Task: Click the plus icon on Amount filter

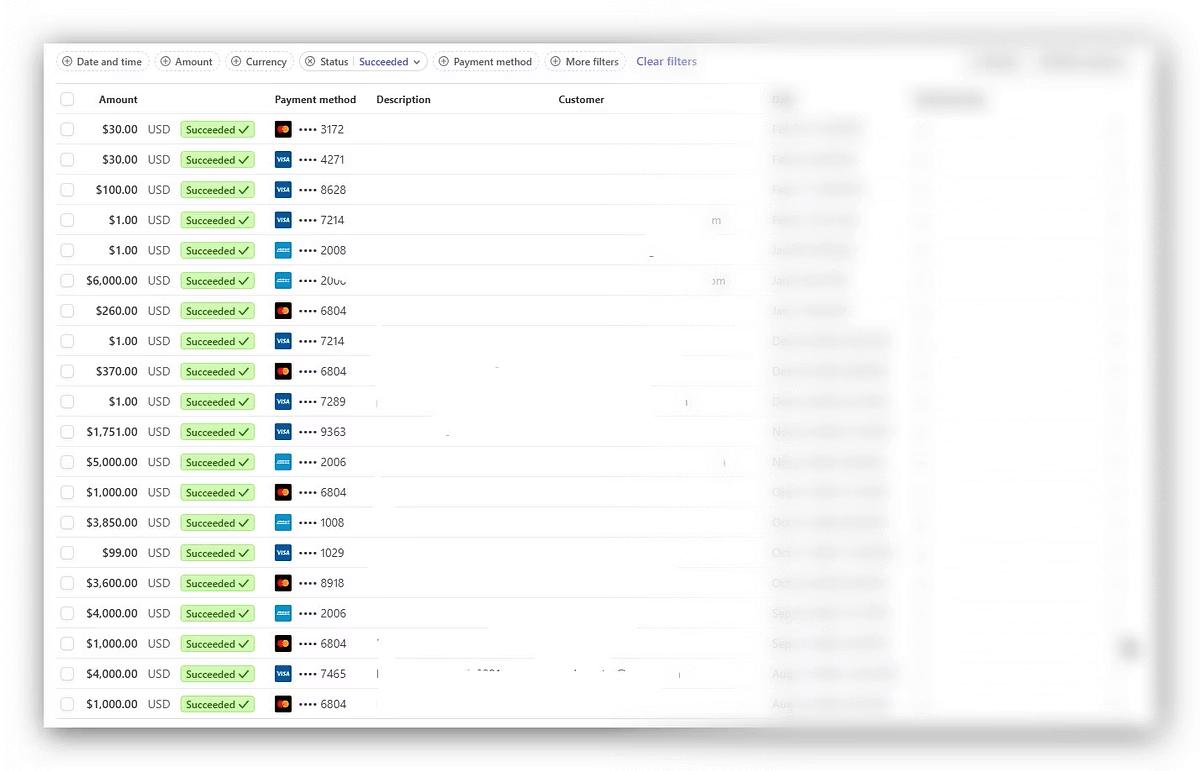Action: [166, 62]
